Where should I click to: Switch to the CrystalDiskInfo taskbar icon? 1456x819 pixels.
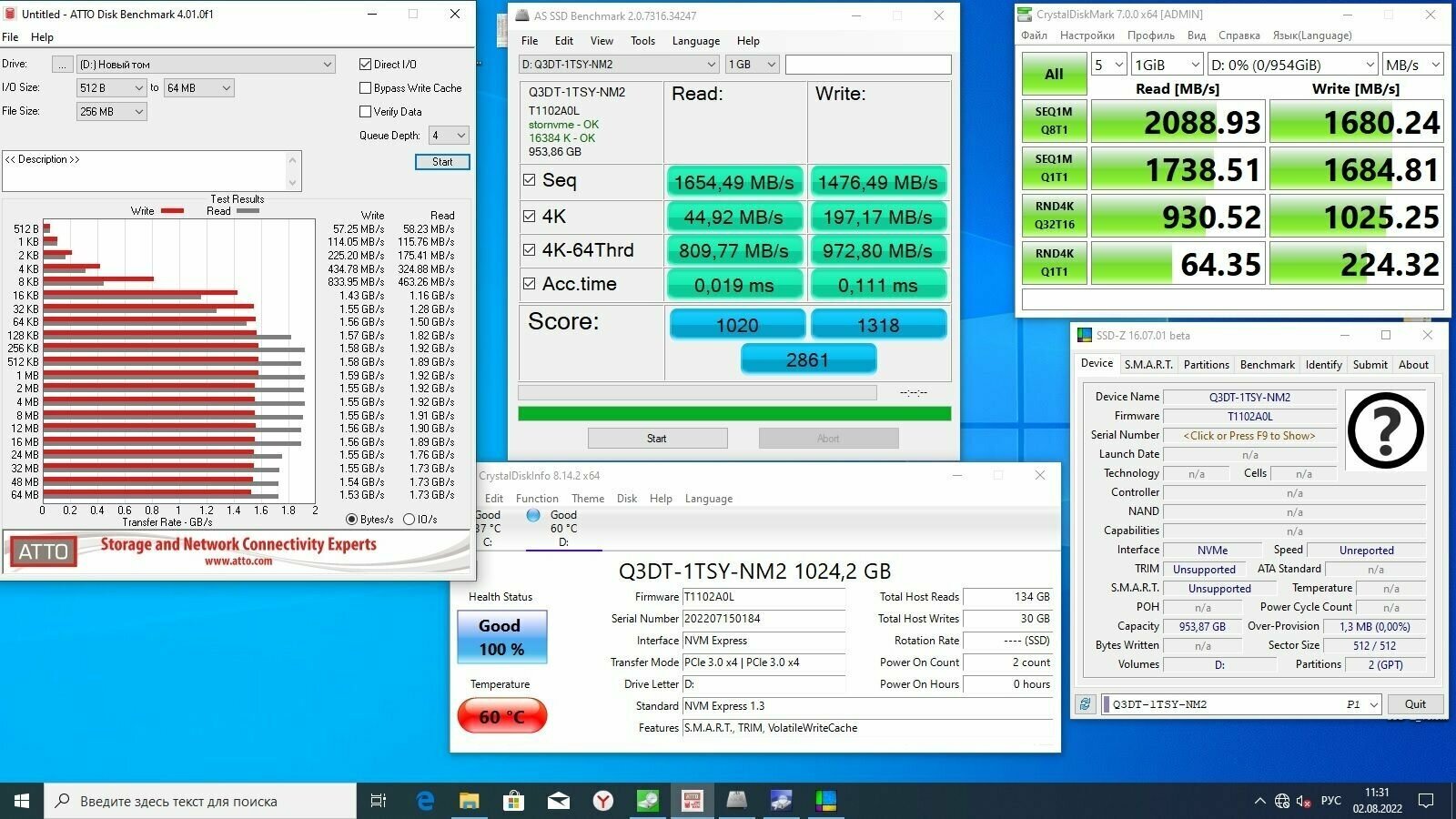coord(781,801)
